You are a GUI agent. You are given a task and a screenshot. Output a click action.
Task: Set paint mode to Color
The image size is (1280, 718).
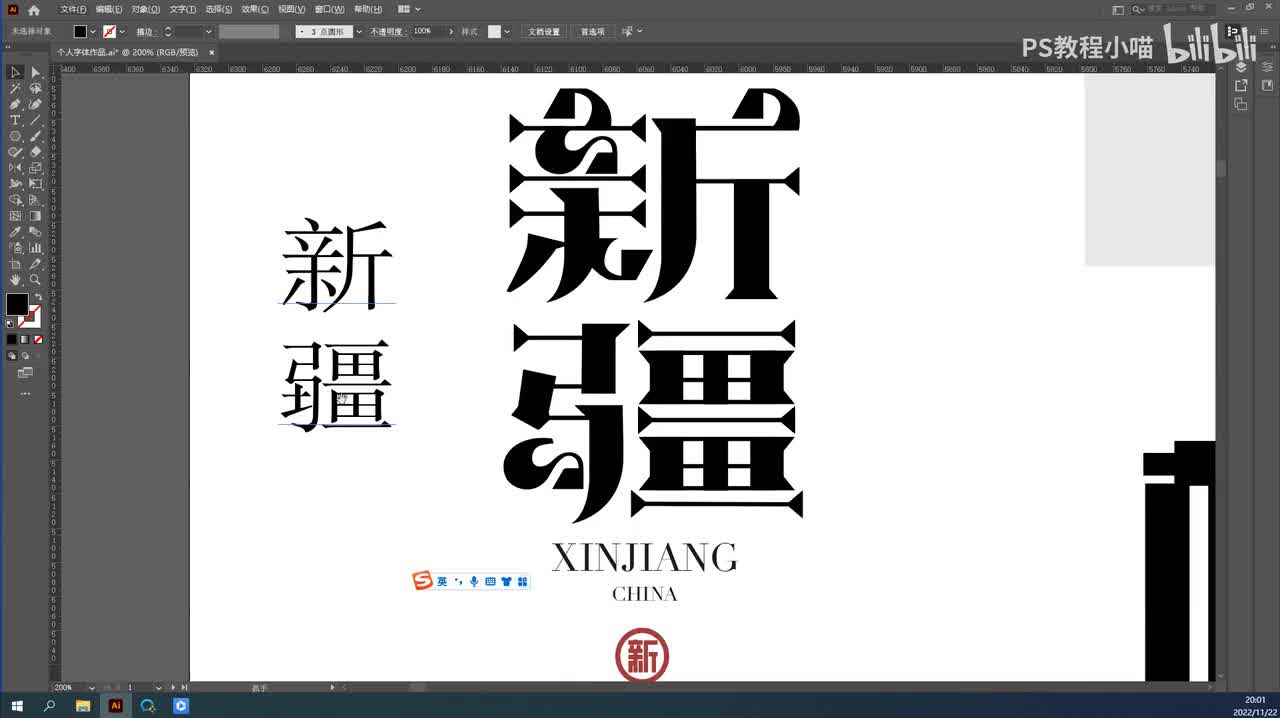click(12, 339)
